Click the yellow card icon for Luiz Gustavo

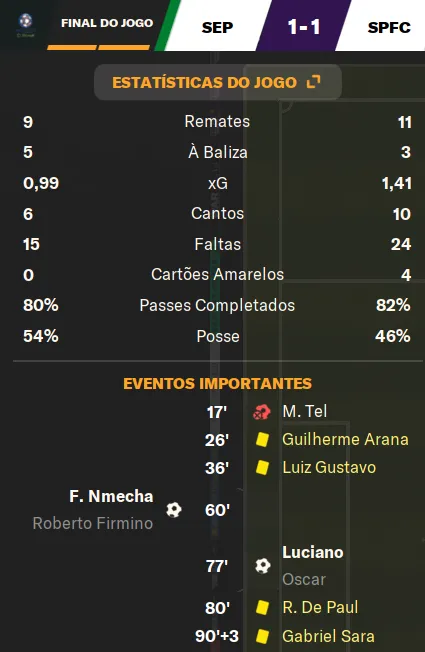262,467
